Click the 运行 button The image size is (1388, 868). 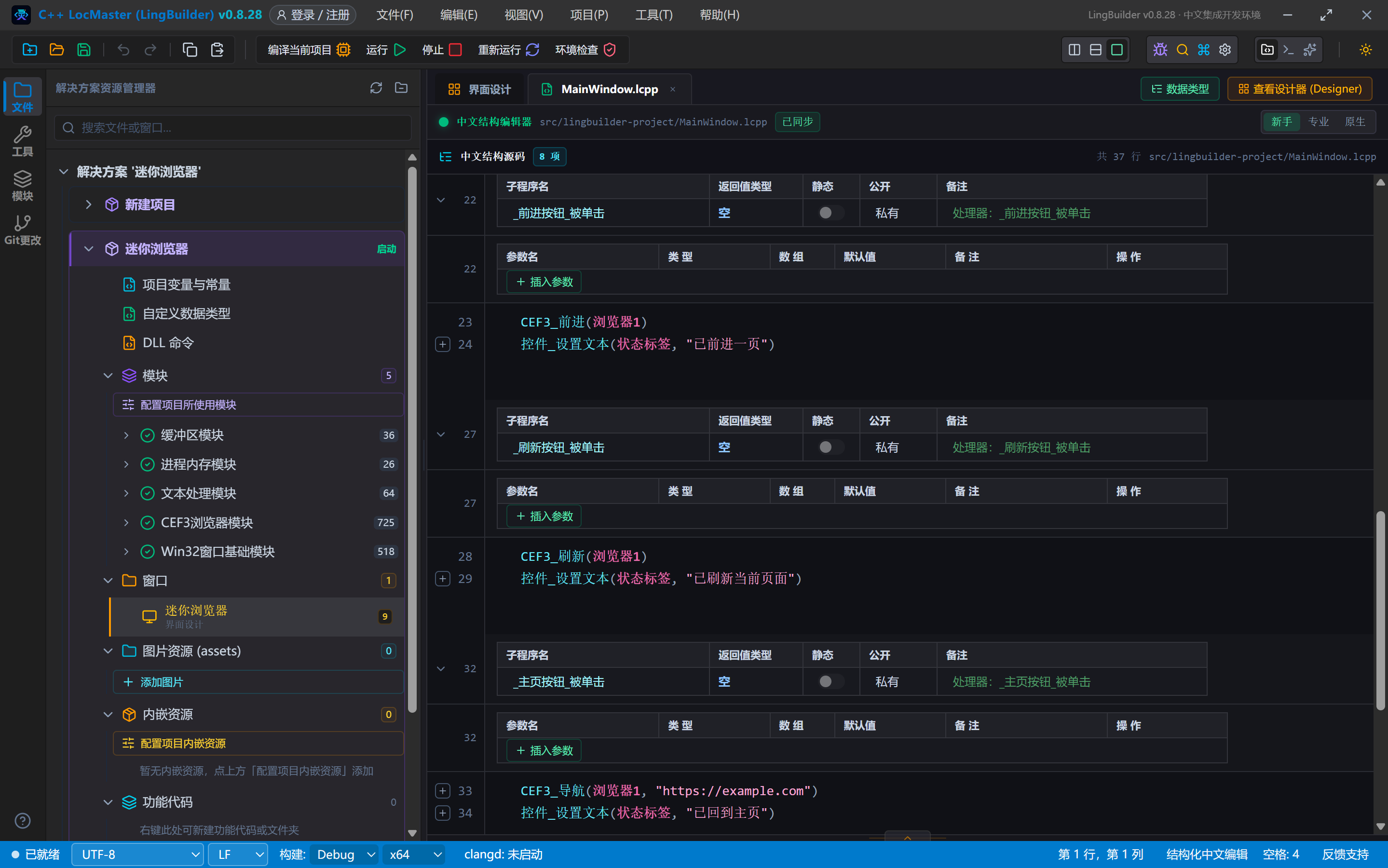tap(386, 50)
